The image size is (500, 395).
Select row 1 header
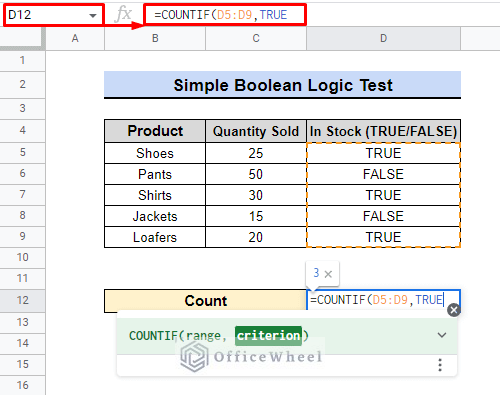[x=22, y=61]
